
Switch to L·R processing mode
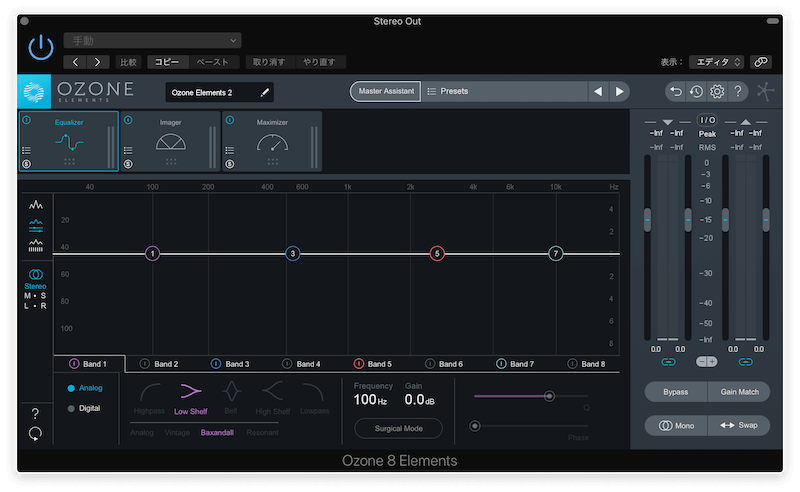point(35,306)
